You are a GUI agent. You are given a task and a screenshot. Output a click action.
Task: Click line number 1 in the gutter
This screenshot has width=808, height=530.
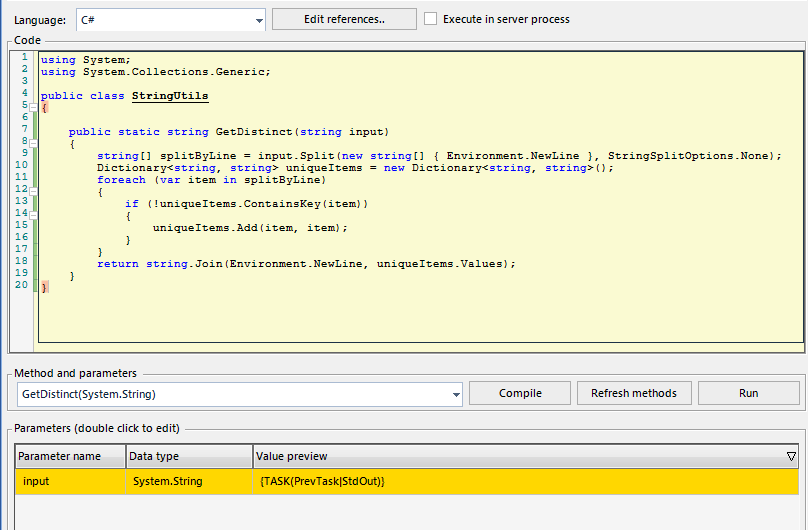coord(24,59)
